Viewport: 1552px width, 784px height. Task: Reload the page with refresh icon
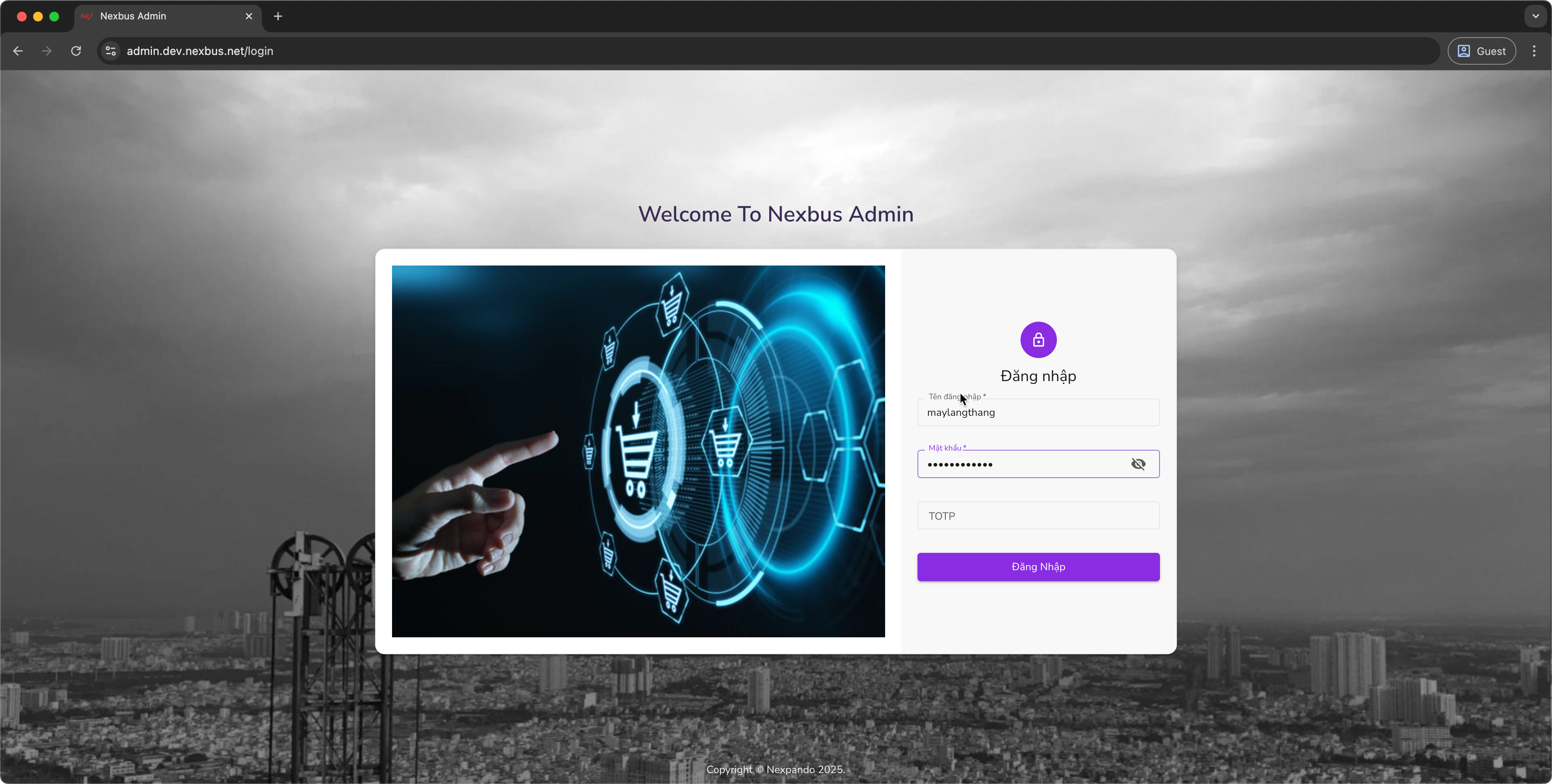[76, 51]
